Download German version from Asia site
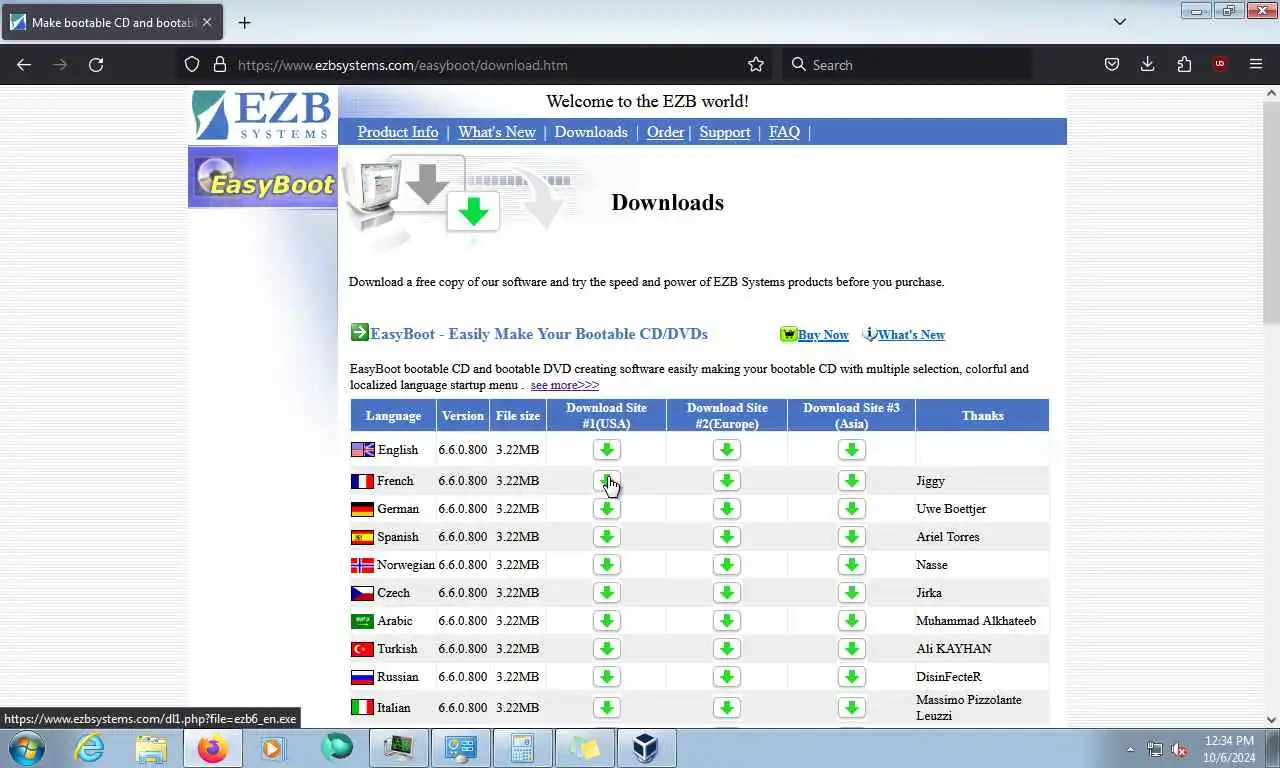This screenshot has height=768, width=1280. pyautogui.click(x=851, y=509)
